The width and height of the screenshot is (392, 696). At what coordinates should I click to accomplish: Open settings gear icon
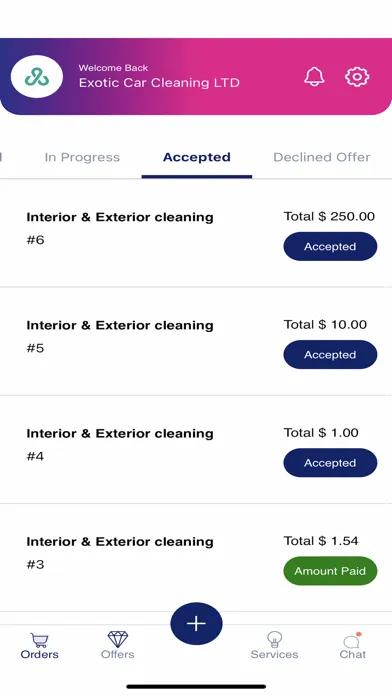357,77
